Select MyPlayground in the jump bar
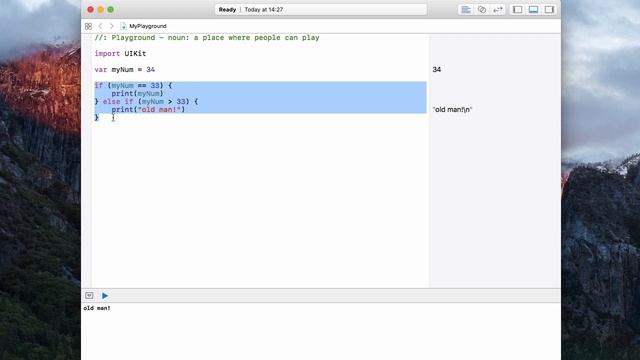Image resolution: width=640 pixels, height=360 pixels. 148,26
